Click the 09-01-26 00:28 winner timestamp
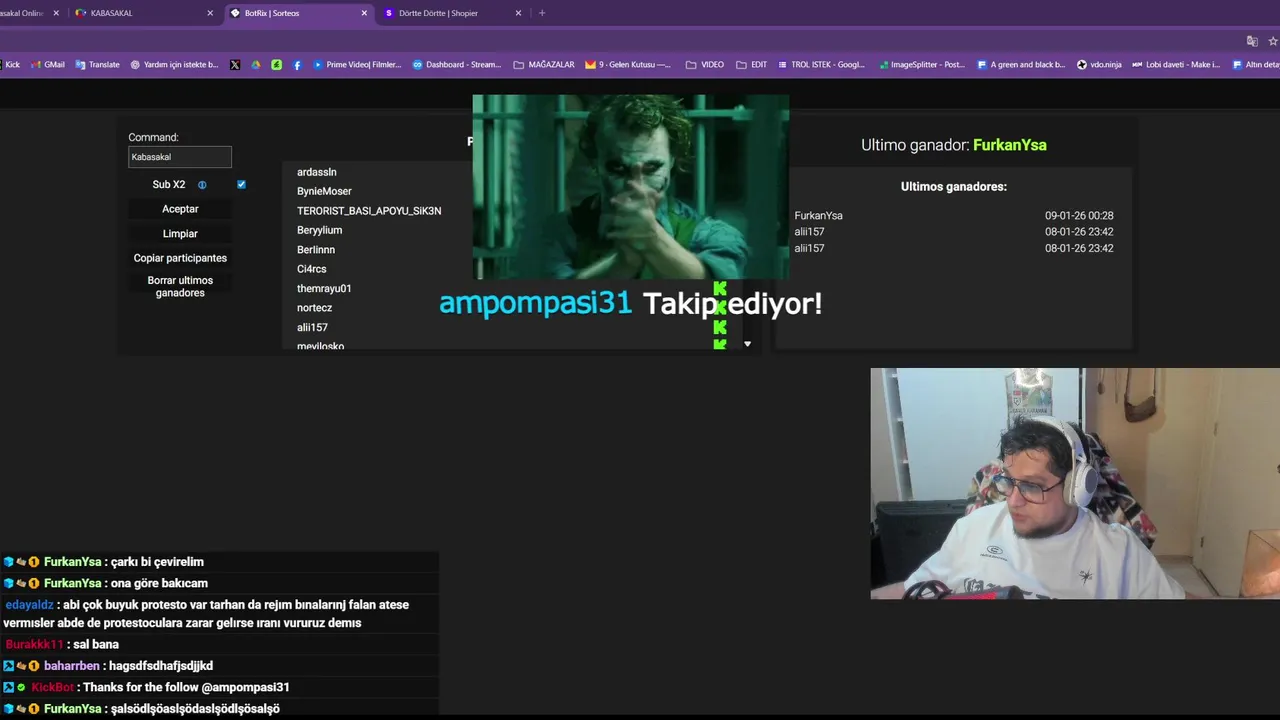 tap(1079, 216)
